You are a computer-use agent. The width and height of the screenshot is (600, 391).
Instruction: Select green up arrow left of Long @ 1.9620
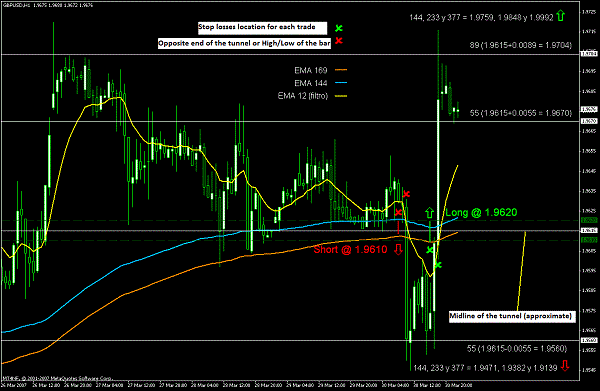[429, 213]
